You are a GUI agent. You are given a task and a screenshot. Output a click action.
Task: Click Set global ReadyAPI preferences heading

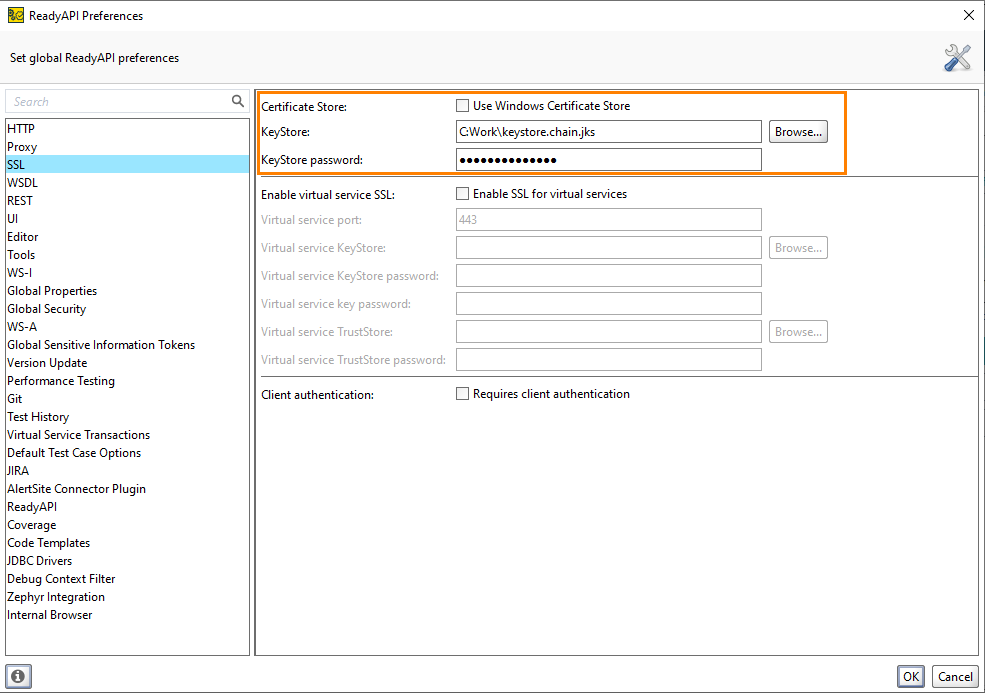[x=94, y=58]
